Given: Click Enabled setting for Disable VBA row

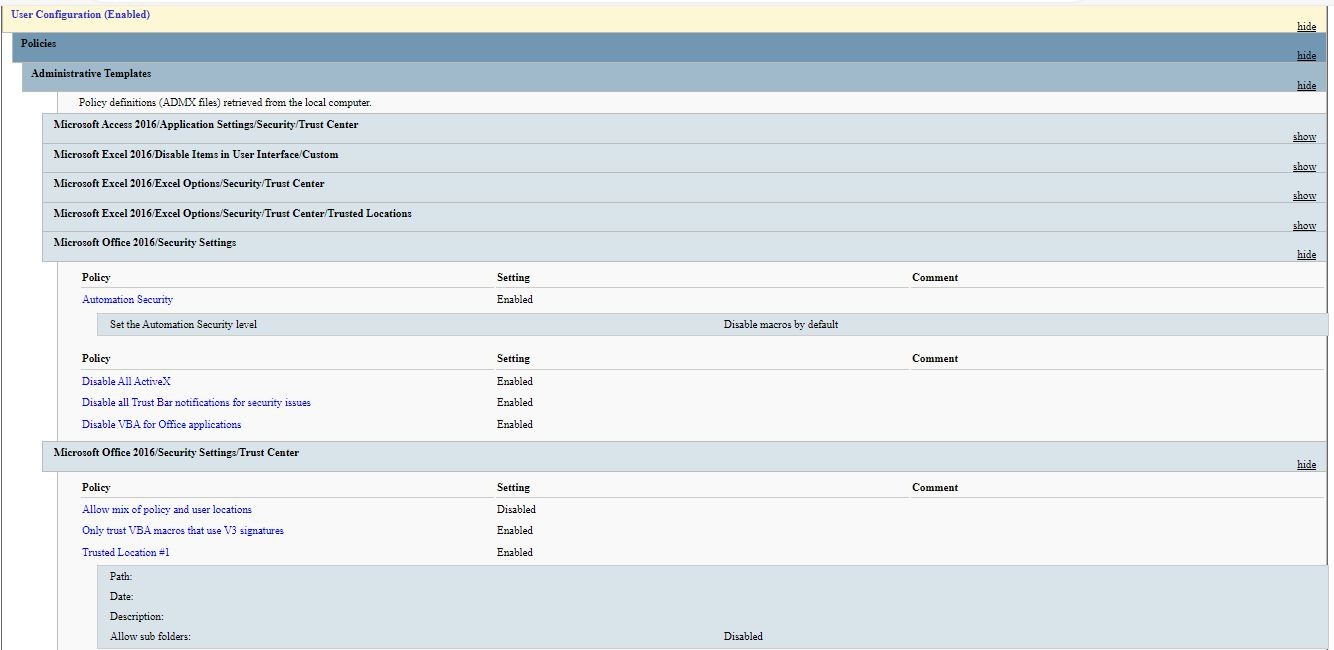Looking at the screenshot, I should point(515,425).
